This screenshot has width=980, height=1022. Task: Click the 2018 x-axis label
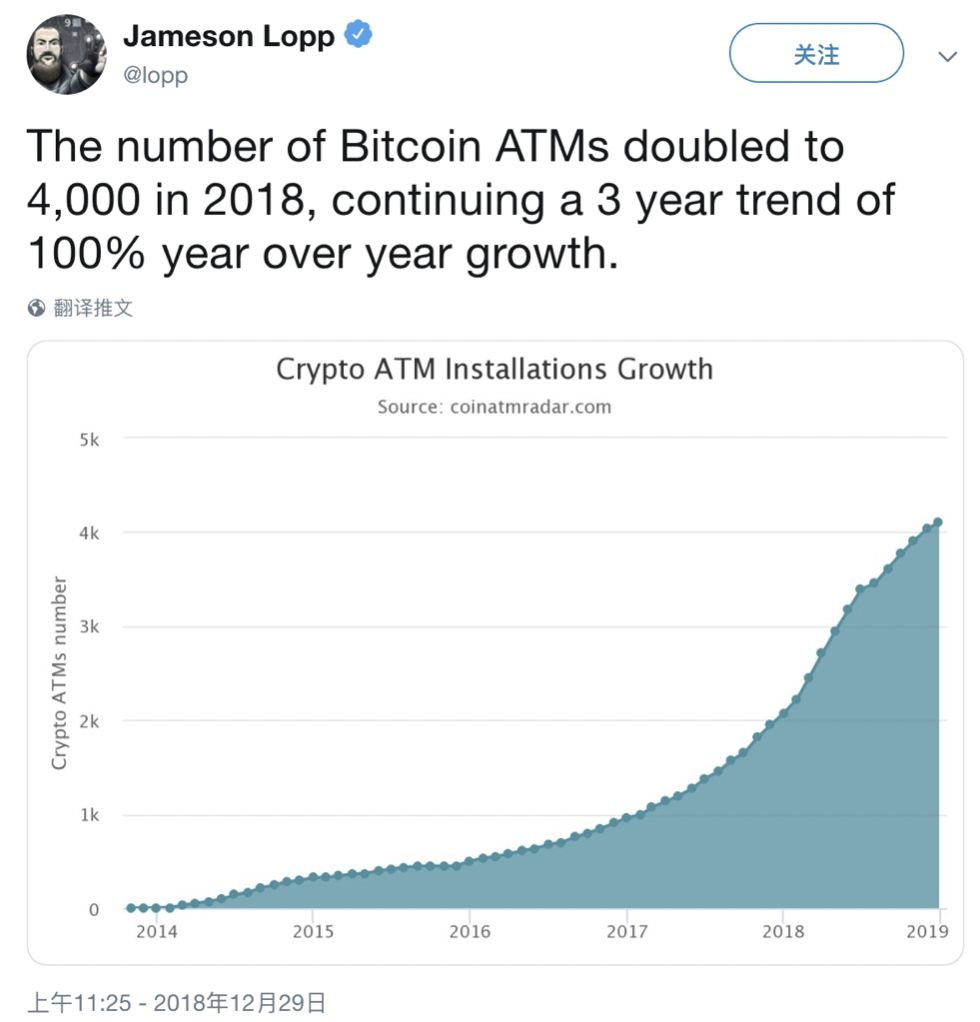click(x=783, y=932)
